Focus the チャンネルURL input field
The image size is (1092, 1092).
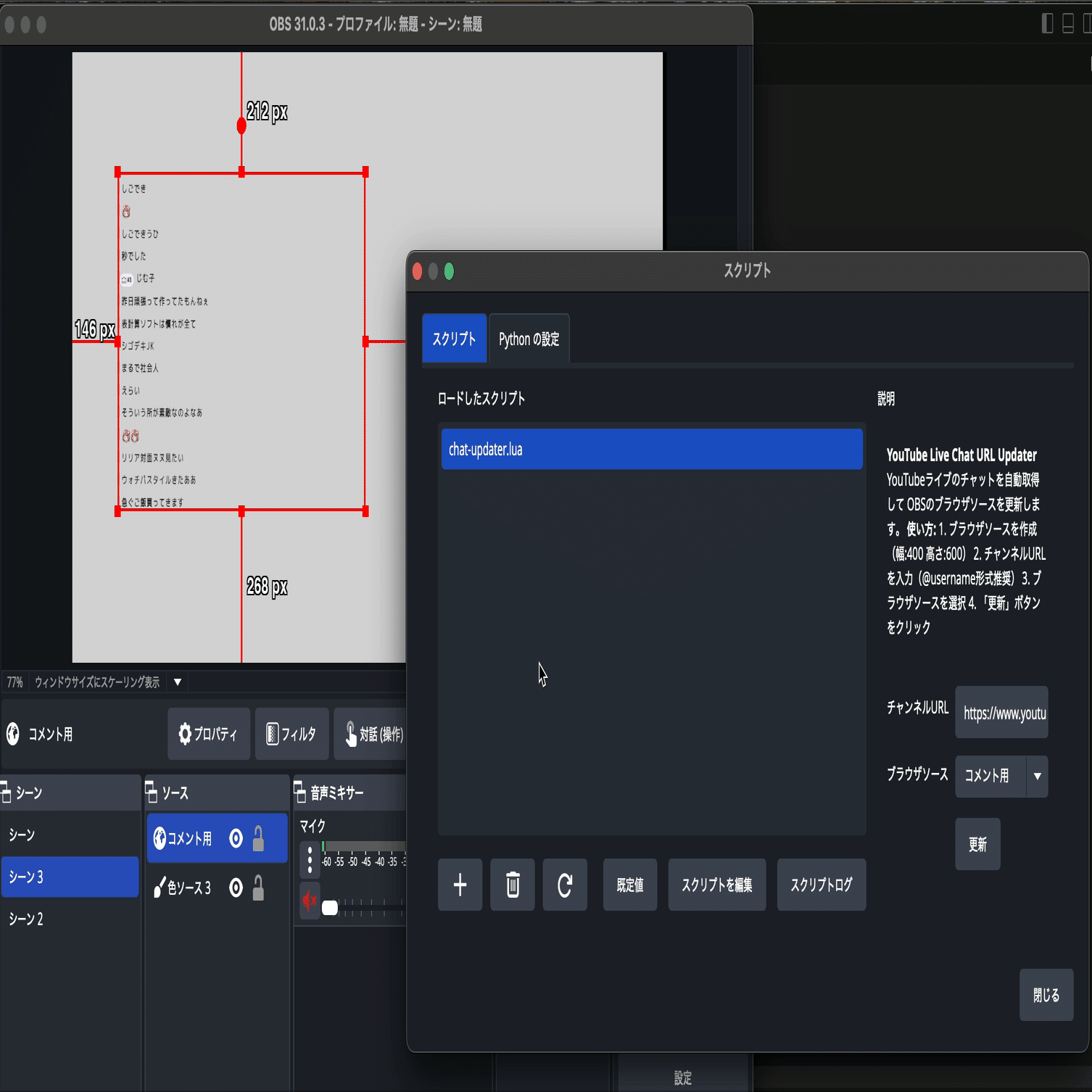click(x=1001, y=712)
